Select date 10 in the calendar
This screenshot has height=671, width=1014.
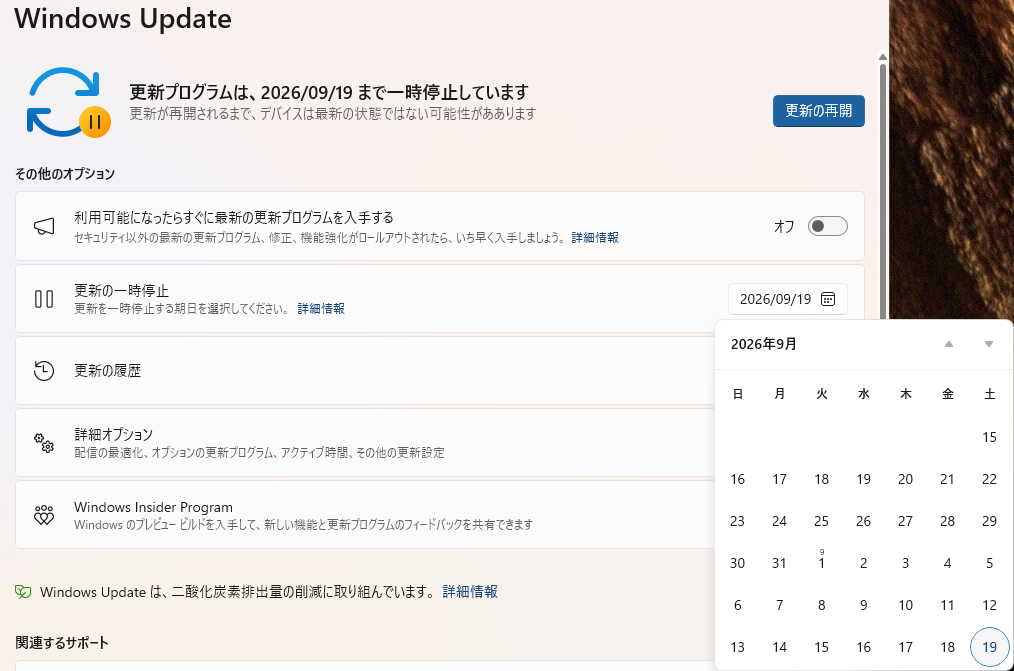click(905, 605)
